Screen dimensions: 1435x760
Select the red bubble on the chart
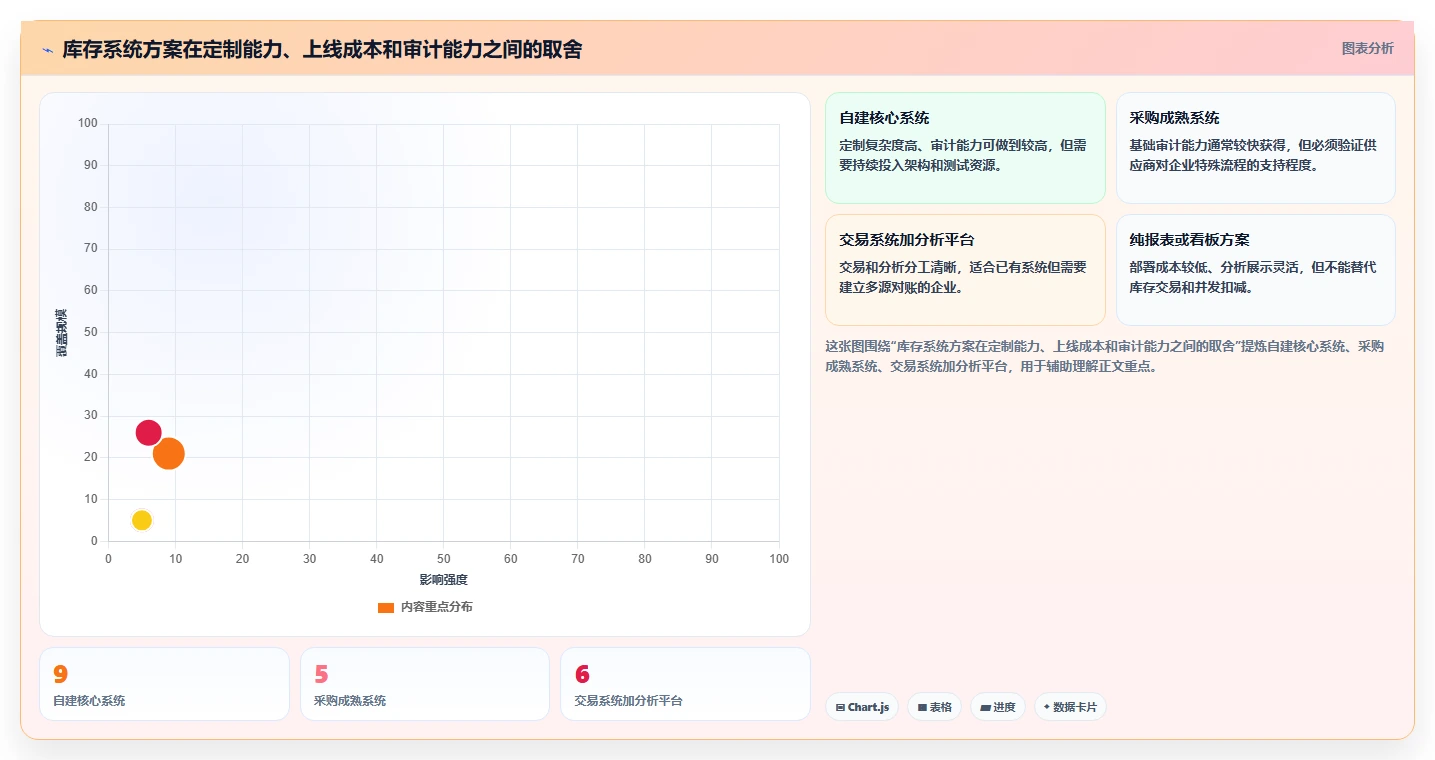[x=148, y=432]
